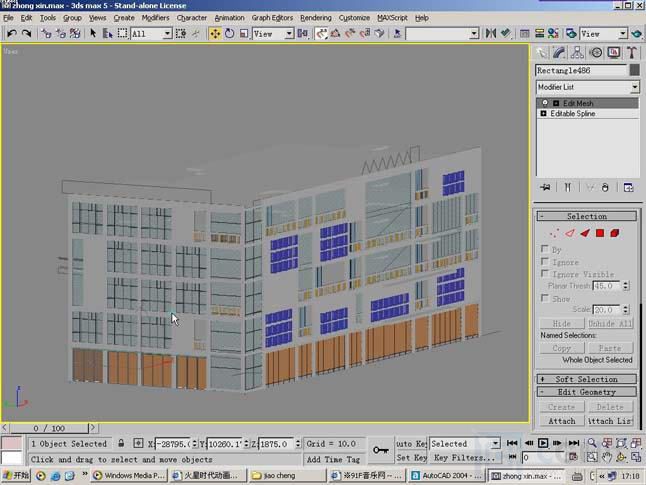Activate the Select and Rotate tool
The height and width of the screenshot is (485, 646).
[229, 33]
